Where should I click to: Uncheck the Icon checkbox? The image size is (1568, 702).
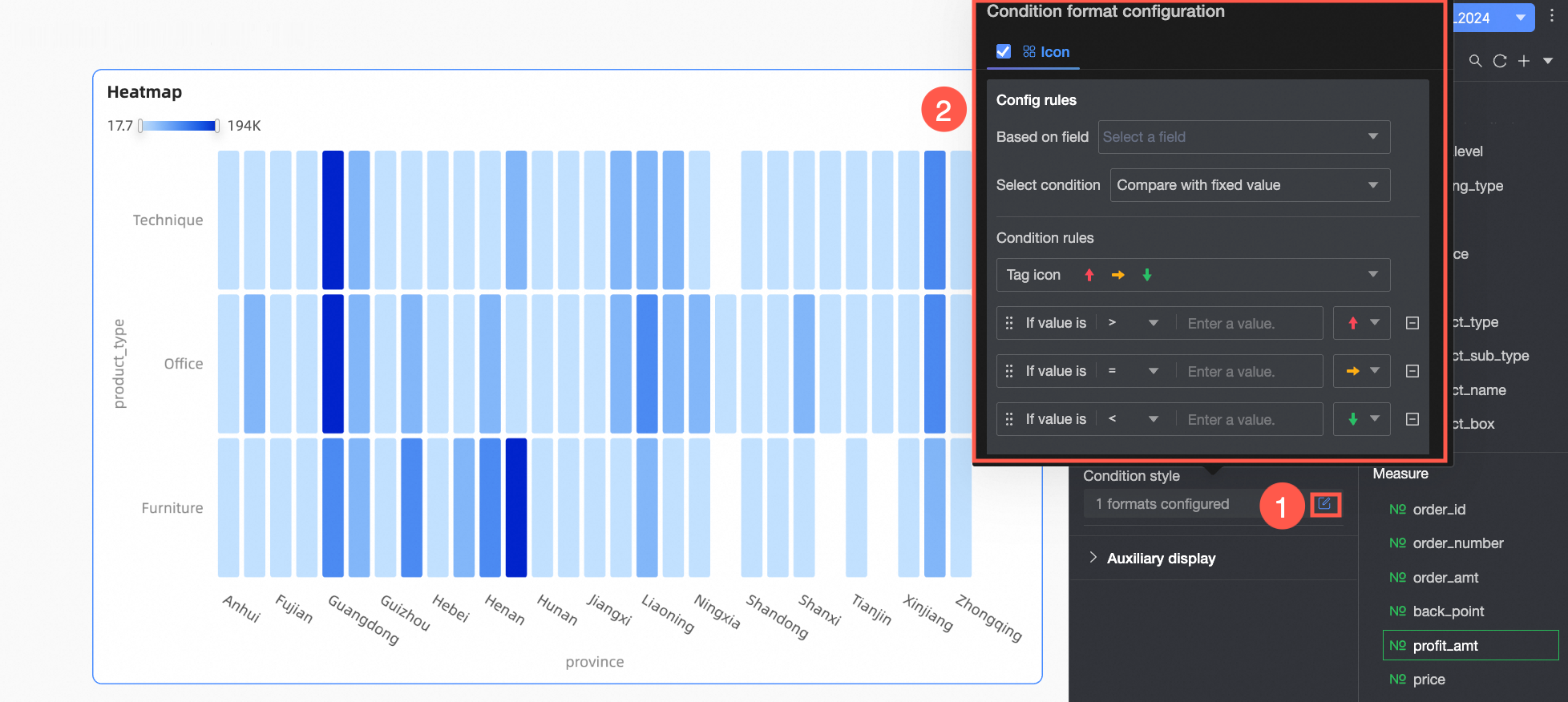click(x=1004, y=51)
